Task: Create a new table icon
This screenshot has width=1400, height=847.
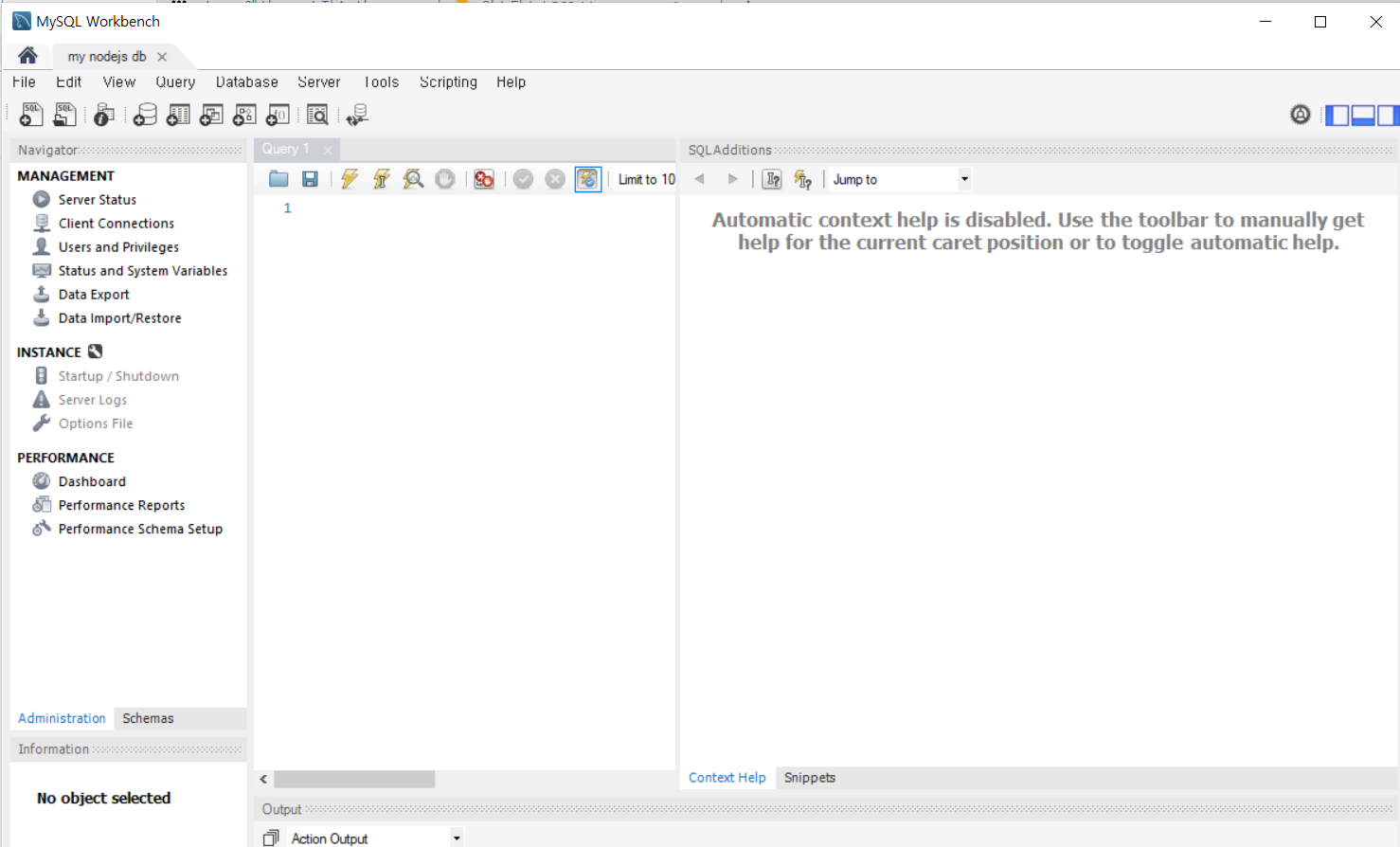Action: (x=178, y=115)
